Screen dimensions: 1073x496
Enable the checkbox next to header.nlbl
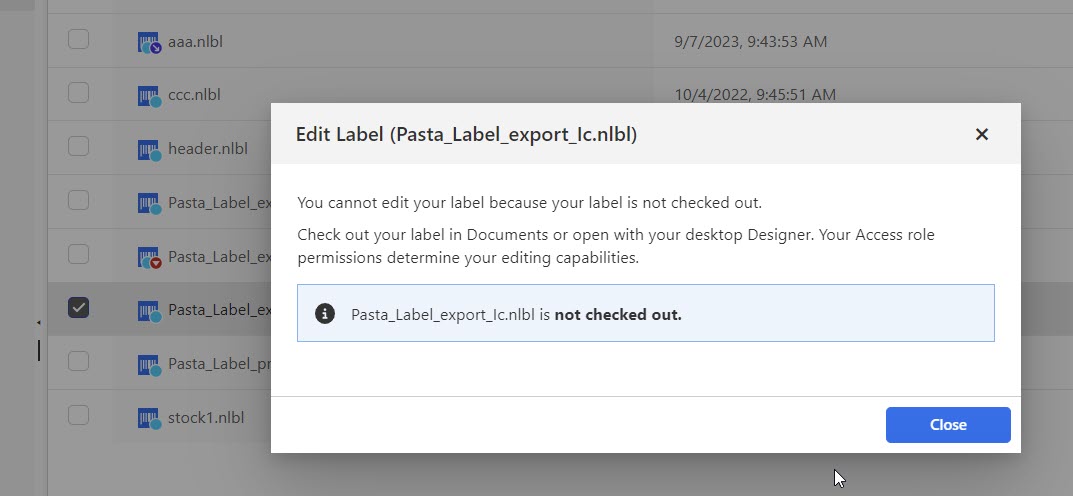[78, 147]
